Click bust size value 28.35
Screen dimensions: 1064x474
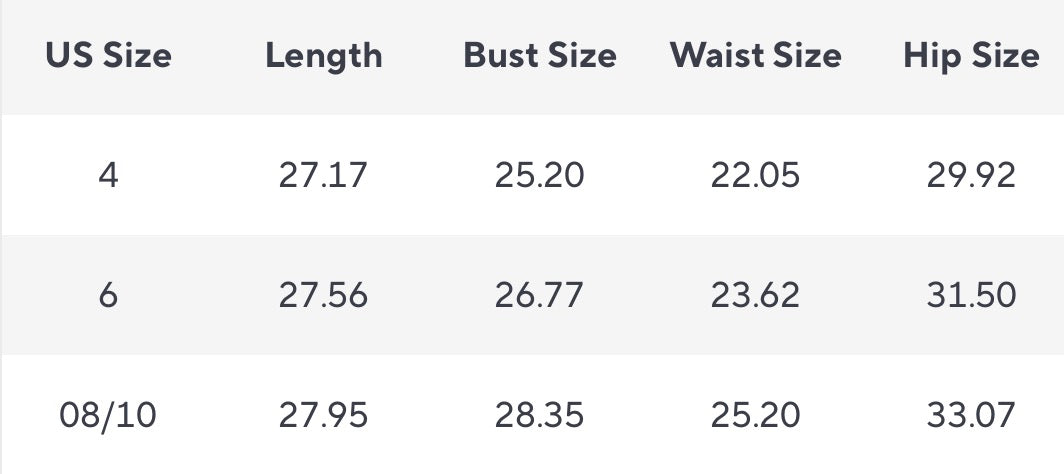coord(540,414)
